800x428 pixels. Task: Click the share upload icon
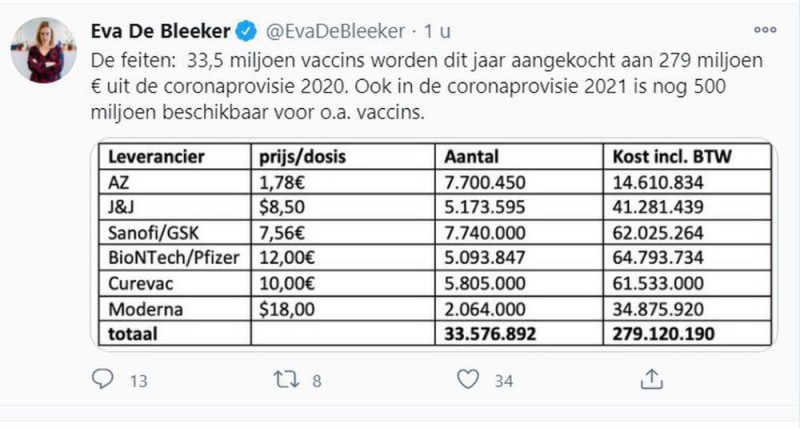point(651,380)
